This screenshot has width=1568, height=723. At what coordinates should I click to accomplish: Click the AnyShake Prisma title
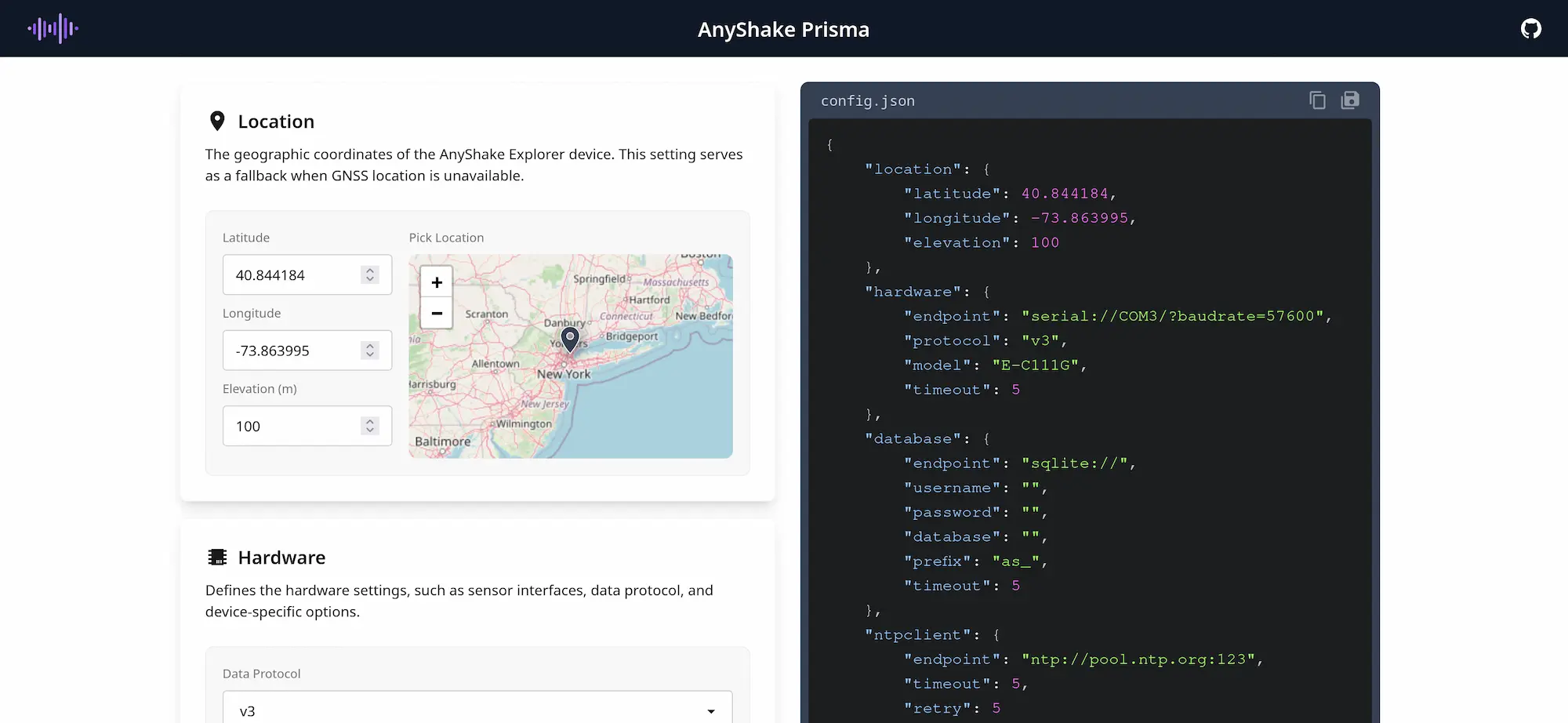[x=783, y=29]
